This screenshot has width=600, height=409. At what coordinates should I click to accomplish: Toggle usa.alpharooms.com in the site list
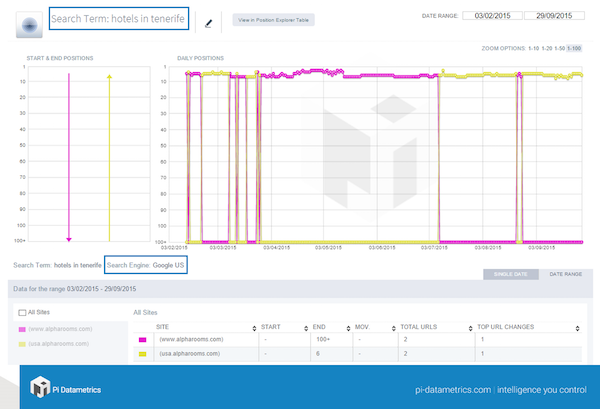pyautogui.click(x=54, y=344)
